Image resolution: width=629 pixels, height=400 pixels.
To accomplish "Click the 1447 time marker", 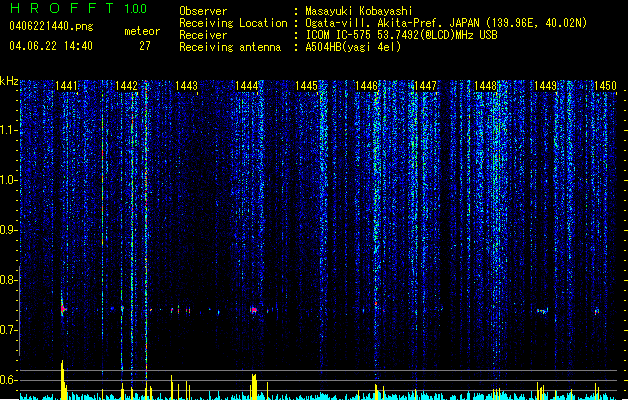I will [425, 86].
